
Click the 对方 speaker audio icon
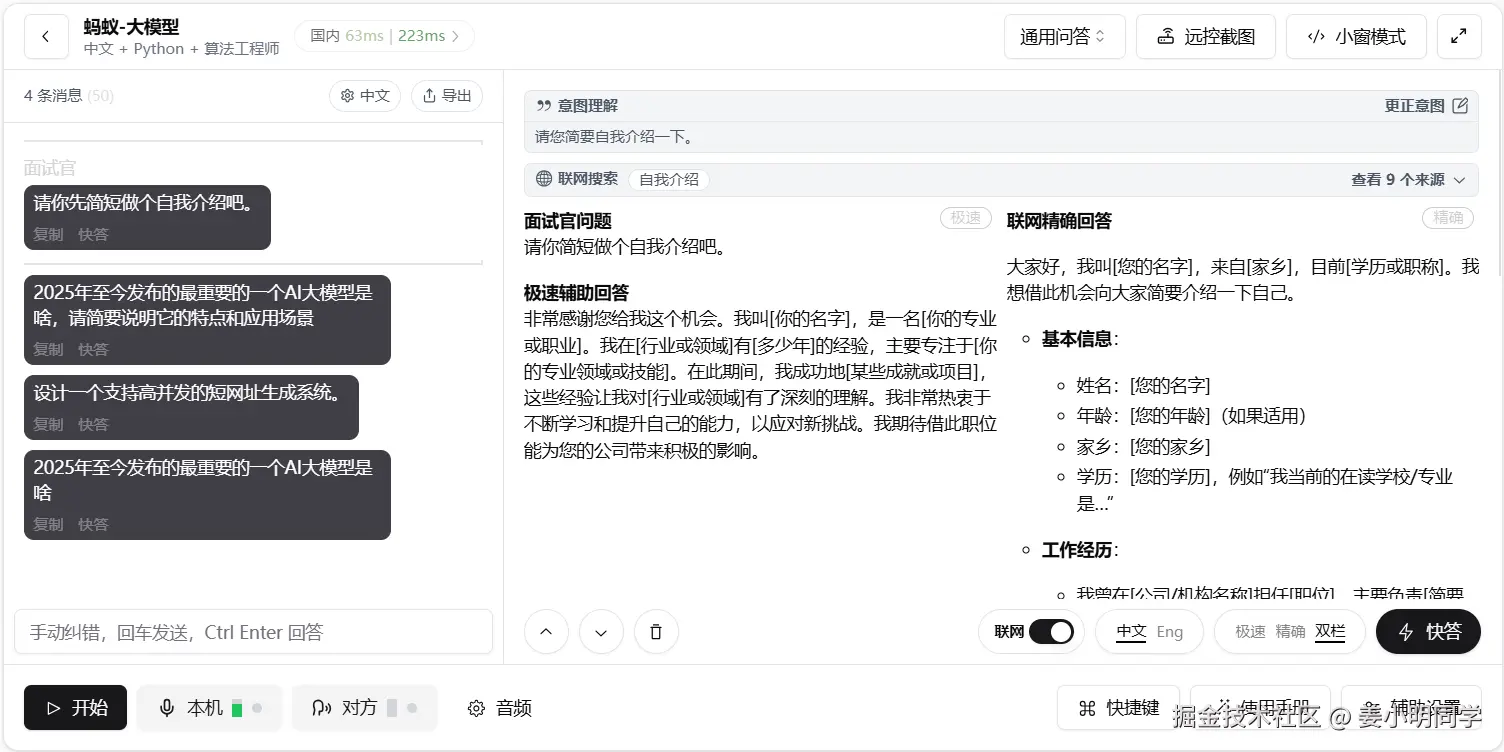point(321,707)
